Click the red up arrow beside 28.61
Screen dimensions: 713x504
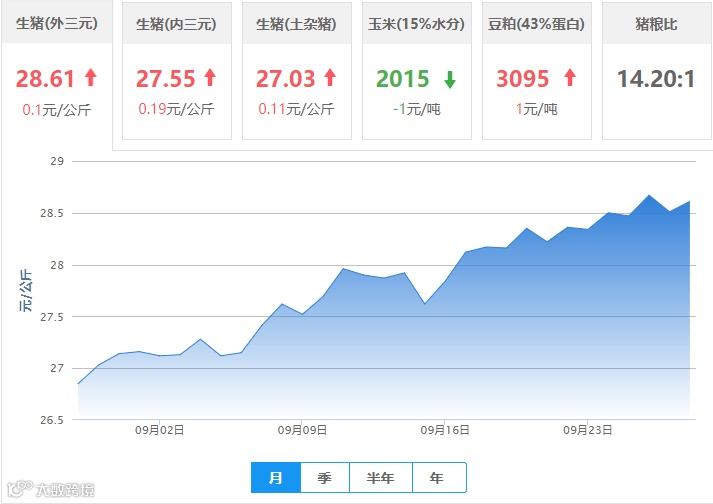91,77
